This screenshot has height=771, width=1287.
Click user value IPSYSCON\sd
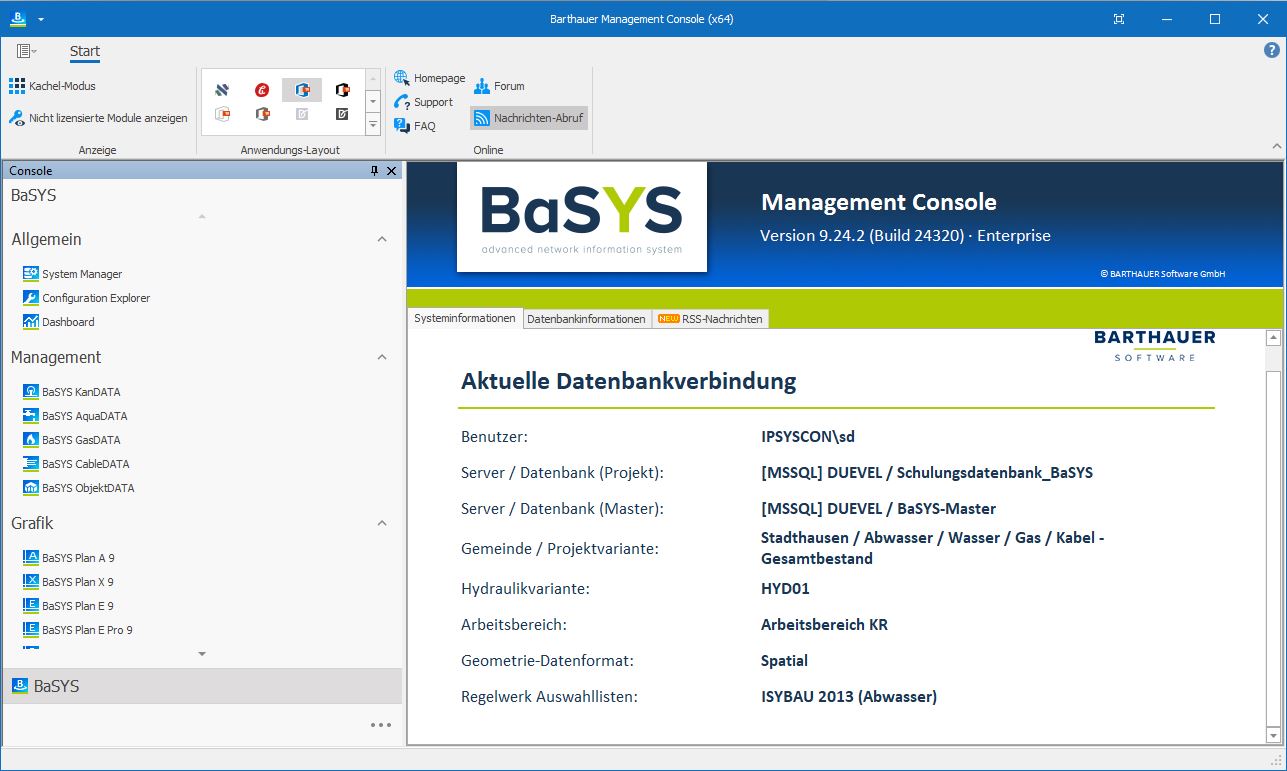click(808, 437)
